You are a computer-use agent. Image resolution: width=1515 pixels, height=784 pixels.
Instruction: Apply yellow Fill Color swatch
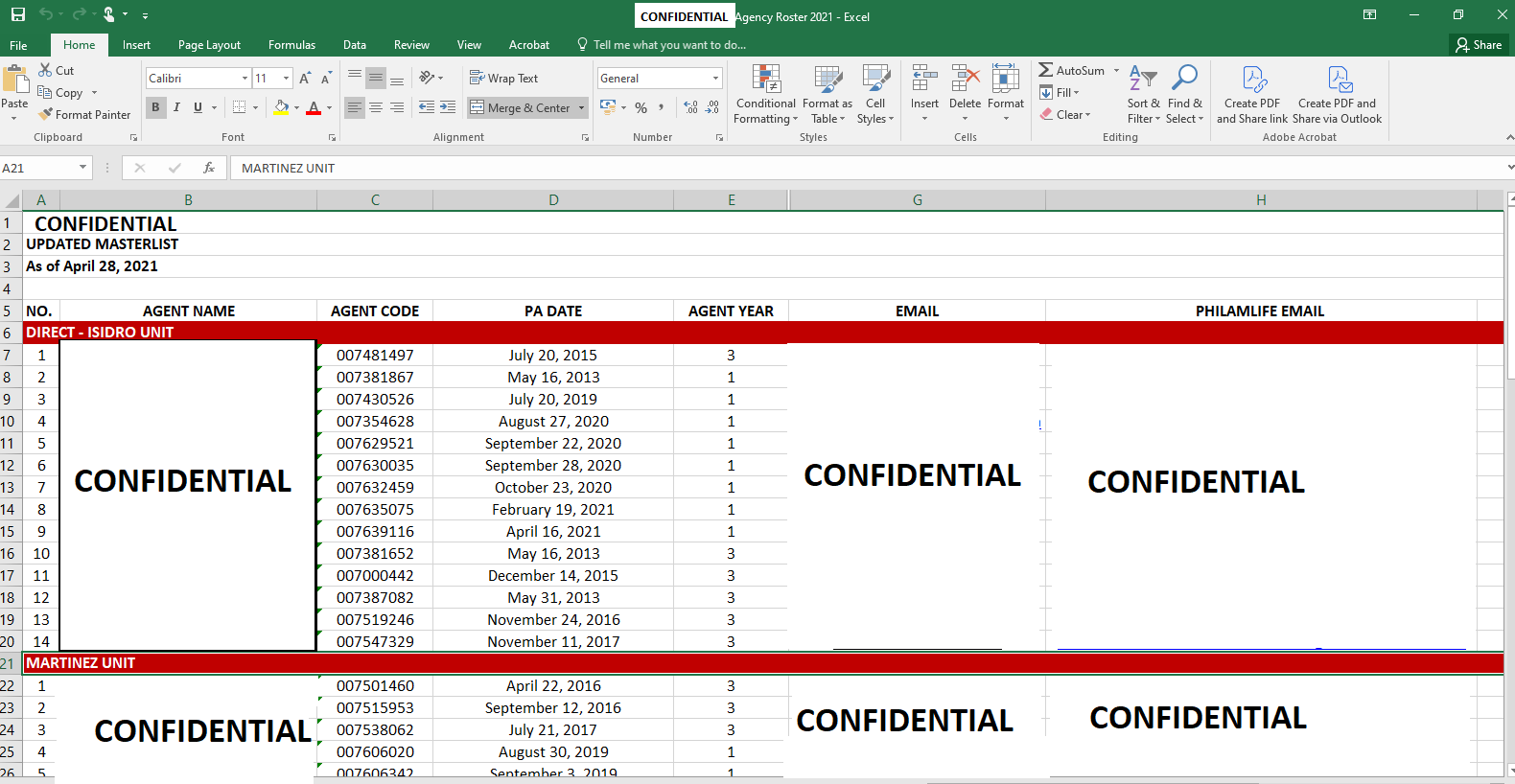point(281,107)
